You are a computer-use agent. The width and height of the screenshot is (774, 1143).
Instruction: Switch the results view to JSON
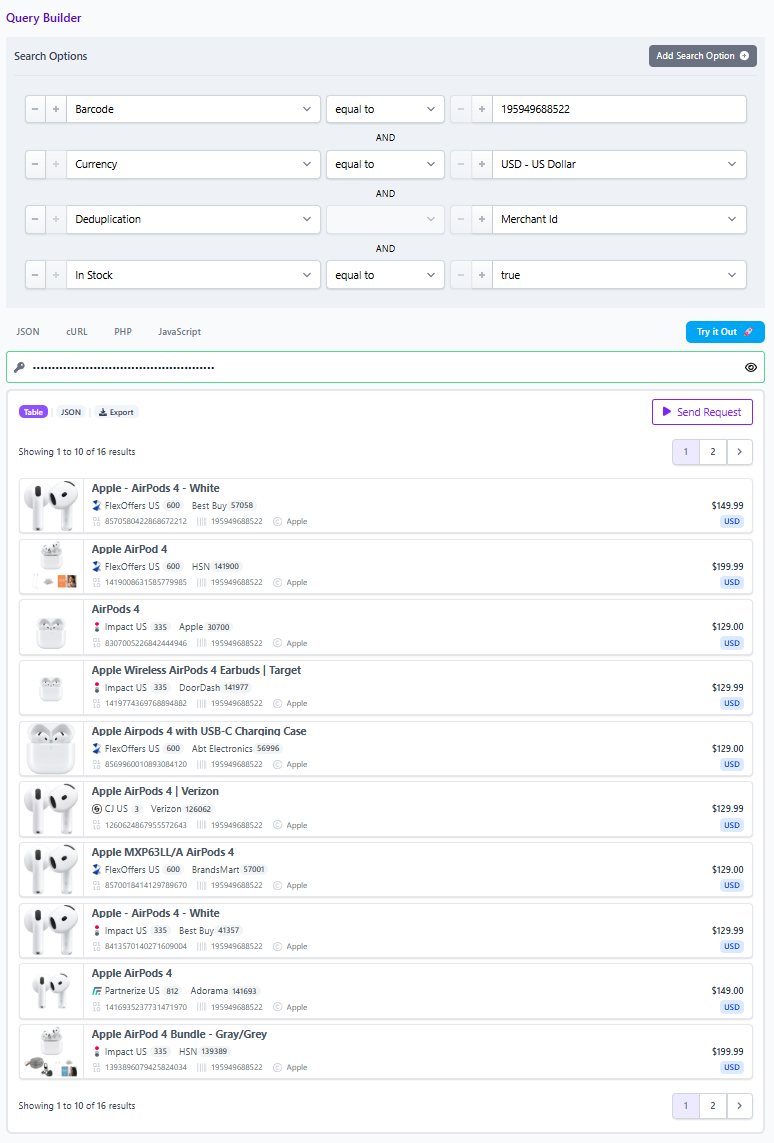click(x=71, y=412)
